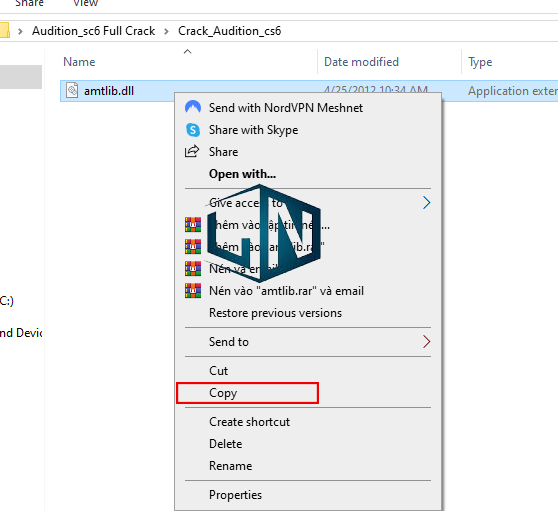Click the Application extension type cell

tap(513, 91)
